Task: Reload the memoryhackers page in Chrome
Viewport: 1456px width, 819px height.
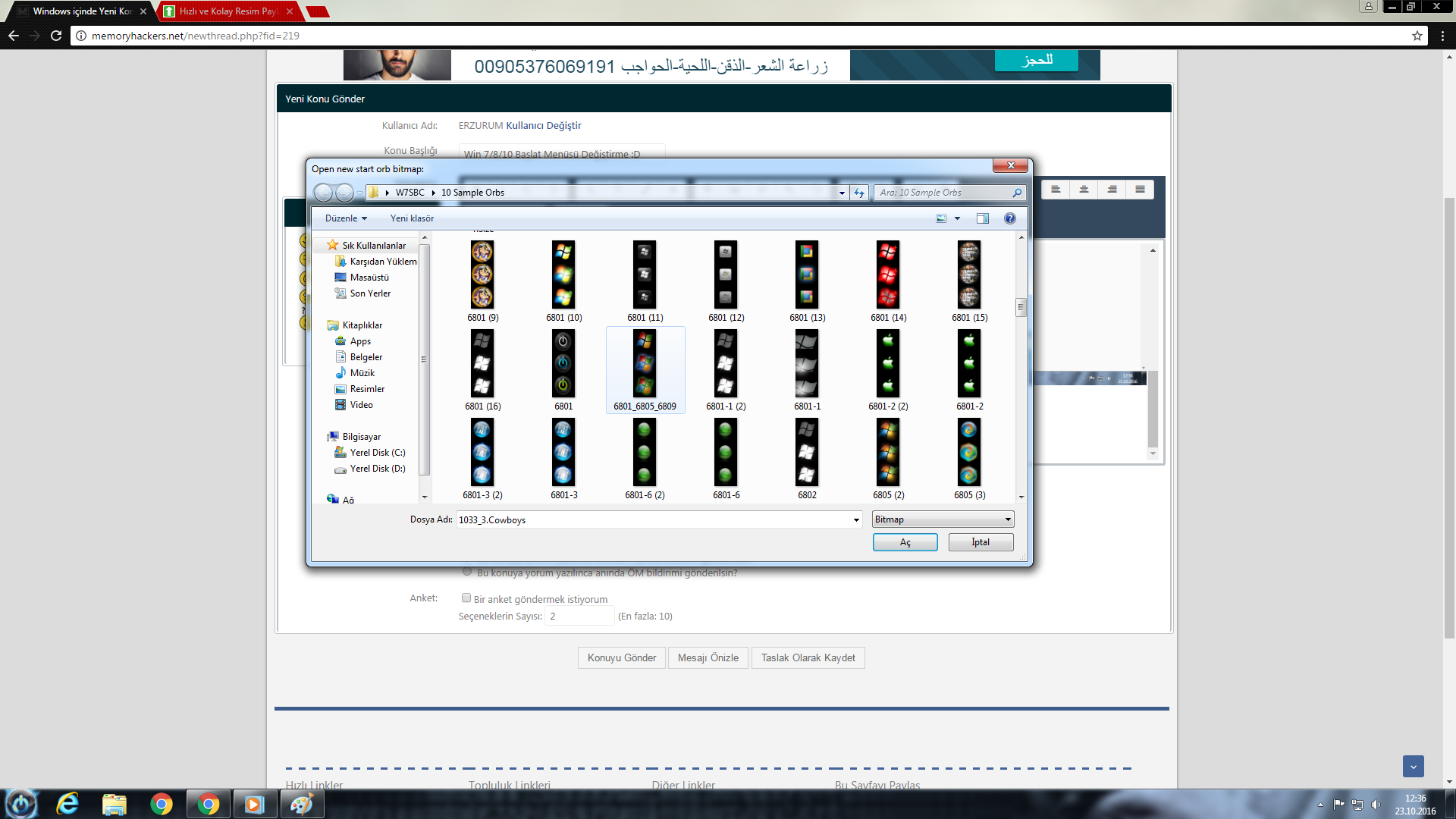Action: coord(56,36)
